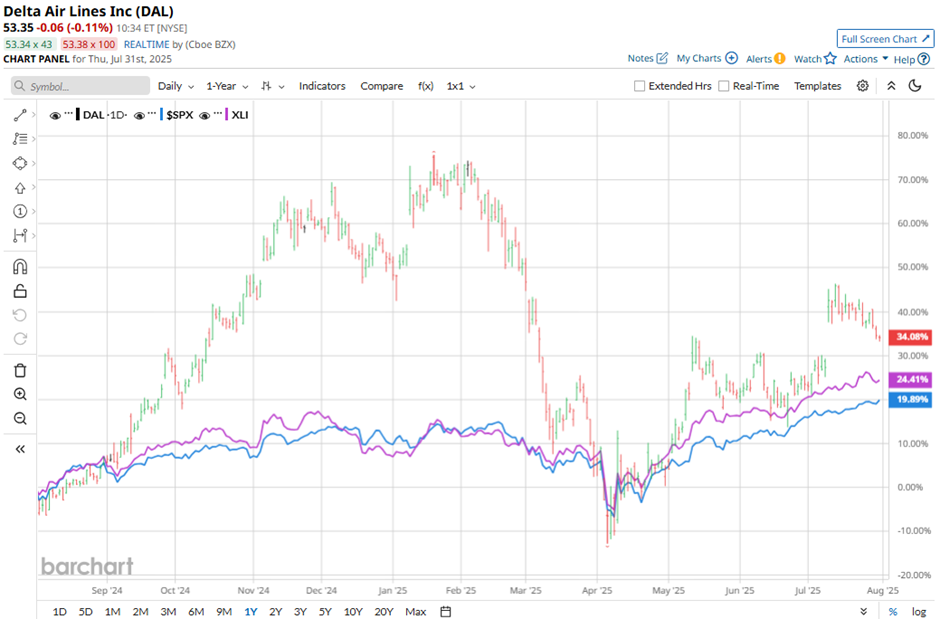Image resolution: width=940 pixels, height=619 pixels.
Task: Select the 3M time range
Action: [x=168, y=611]
